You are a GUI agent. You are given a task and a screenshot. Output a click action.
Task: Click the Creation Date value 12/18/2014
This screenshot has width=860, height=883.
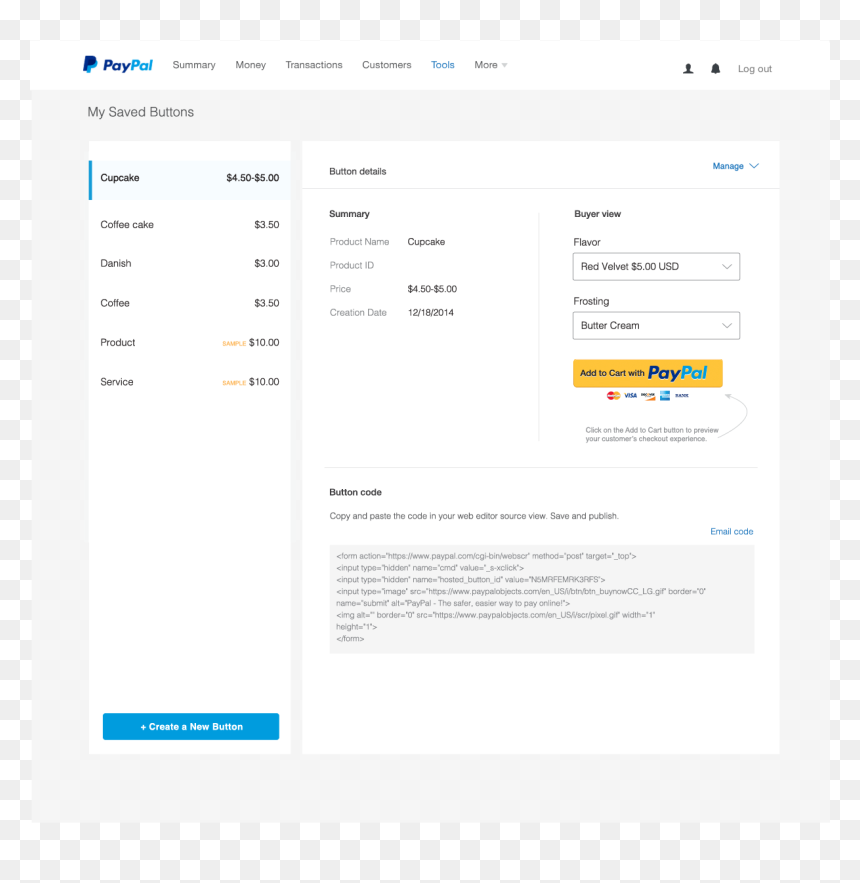tap(431, 313)
